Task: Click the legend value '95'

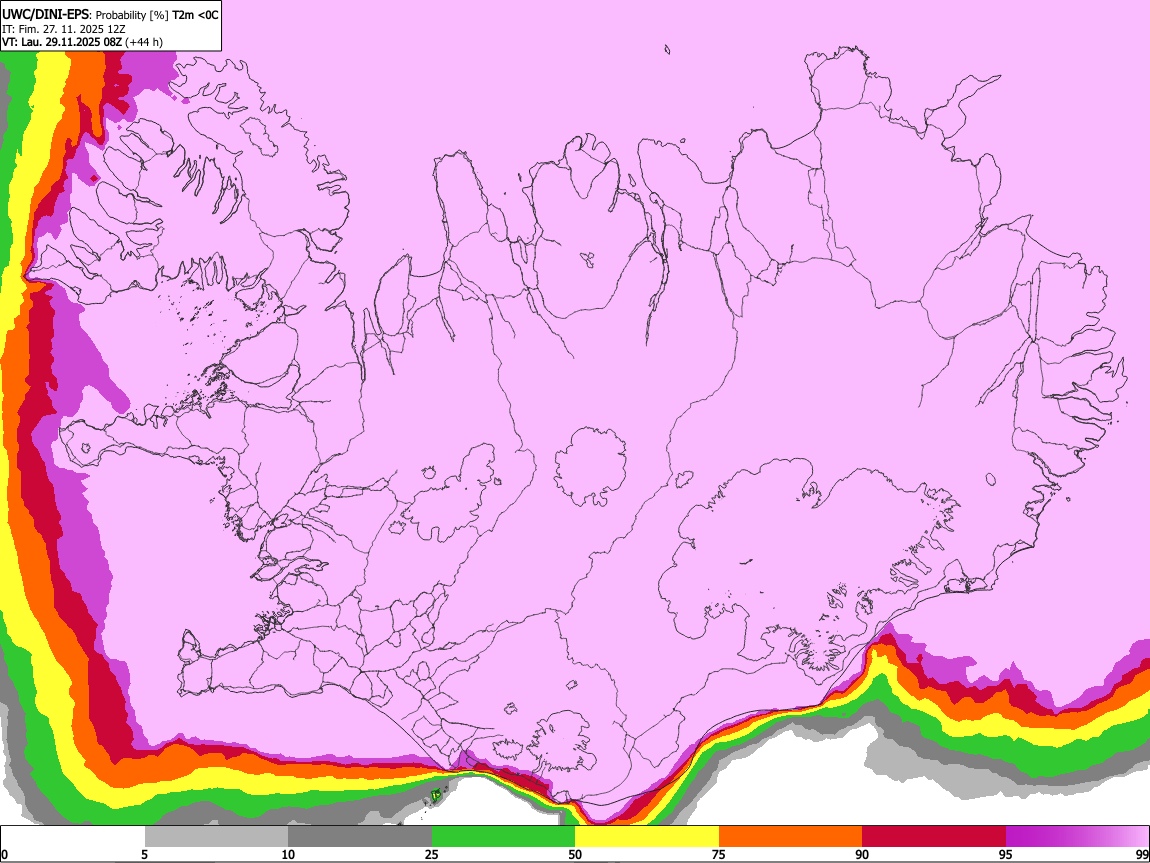Action: click(x=1006, y=855)
